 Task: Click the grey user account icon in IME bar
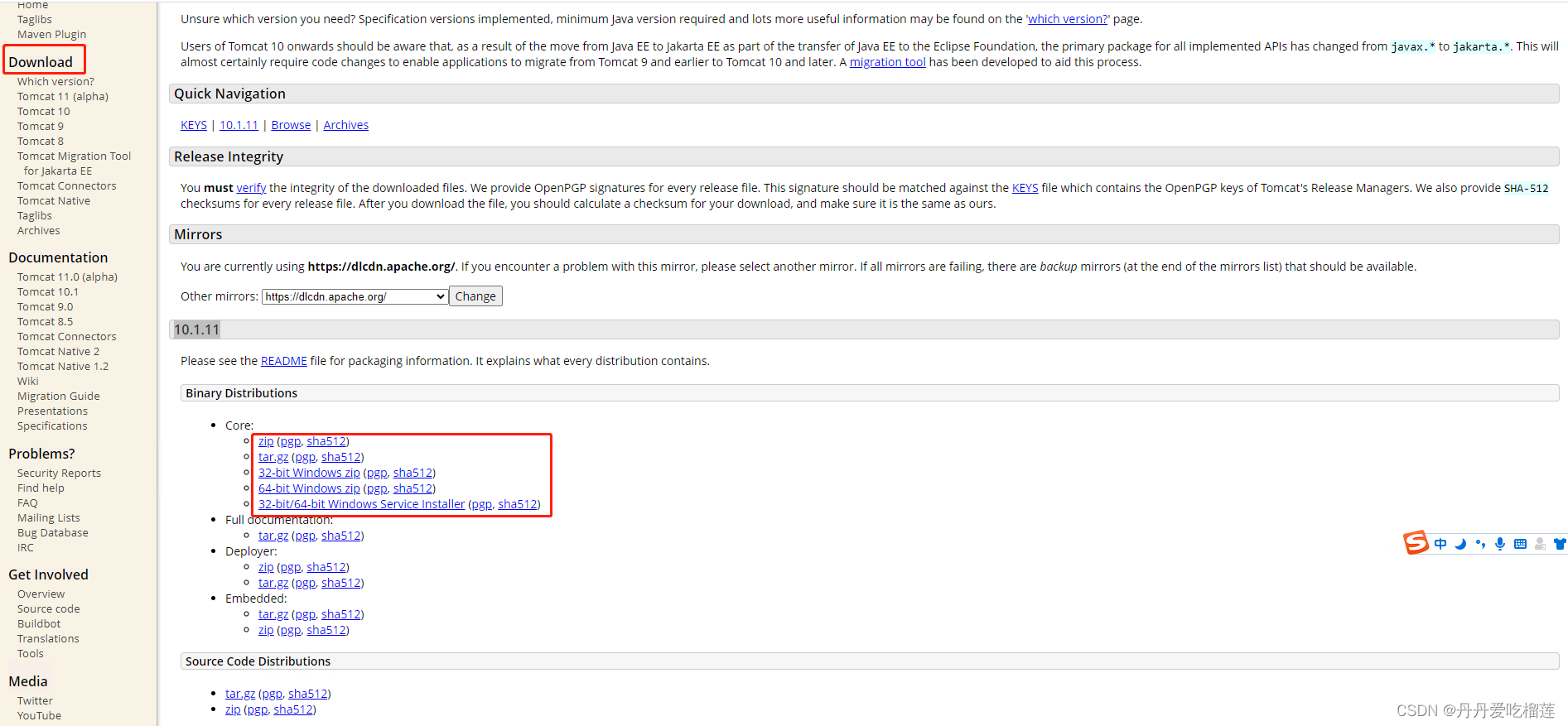[1540, 544]
